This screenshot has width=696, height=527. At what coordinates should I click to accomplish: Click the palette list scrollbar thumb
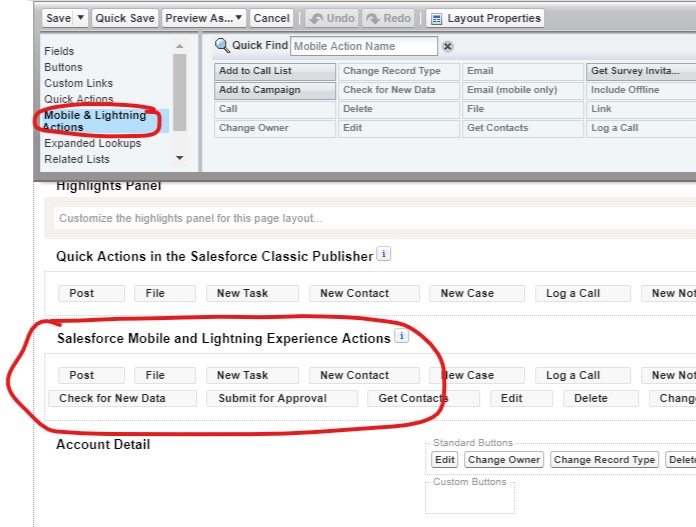(179, 92)
